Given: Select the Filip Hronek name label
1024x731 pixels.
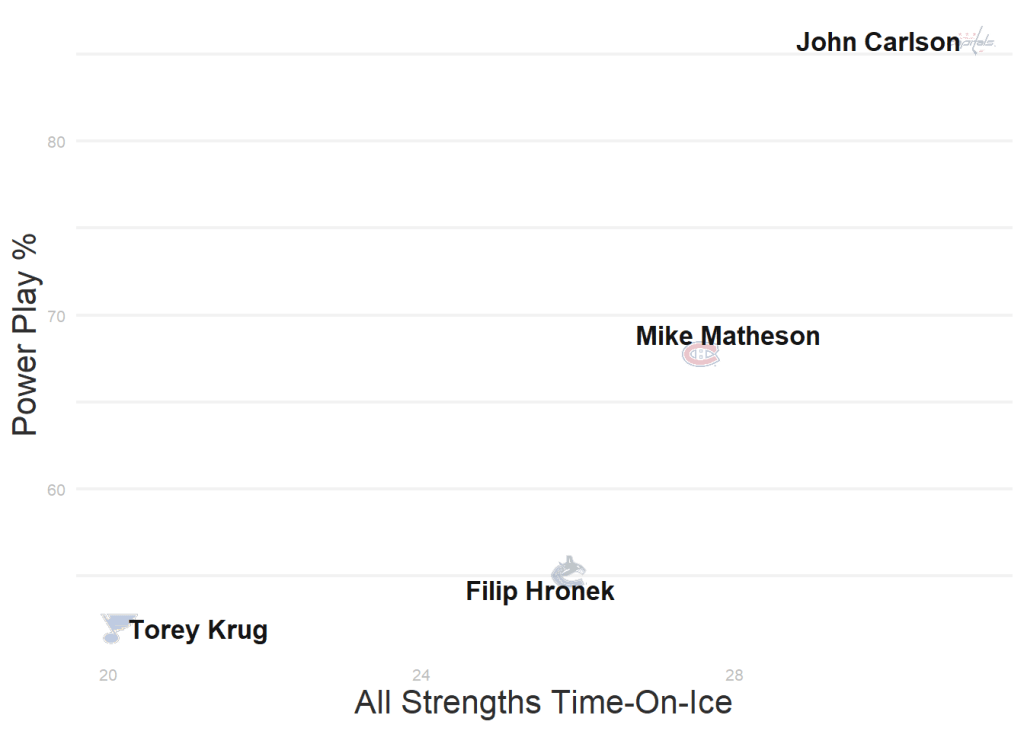Looking at the screenshot, I should tap(540, 592).
